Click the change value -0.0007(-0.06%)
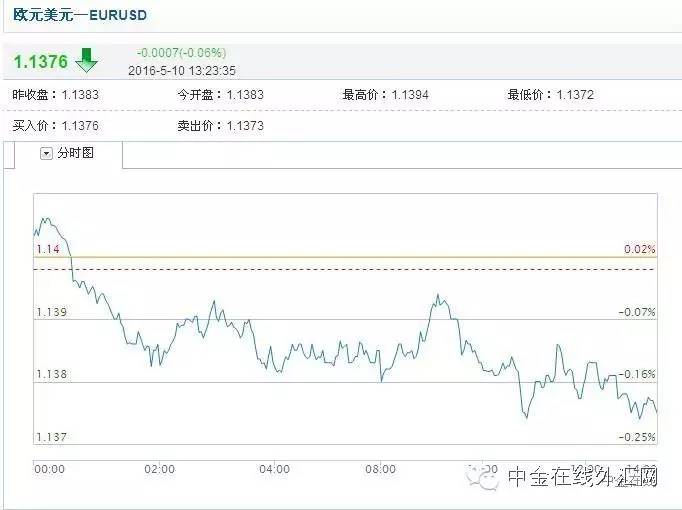Viewport: 682px width, 510px height. point(181,53)
